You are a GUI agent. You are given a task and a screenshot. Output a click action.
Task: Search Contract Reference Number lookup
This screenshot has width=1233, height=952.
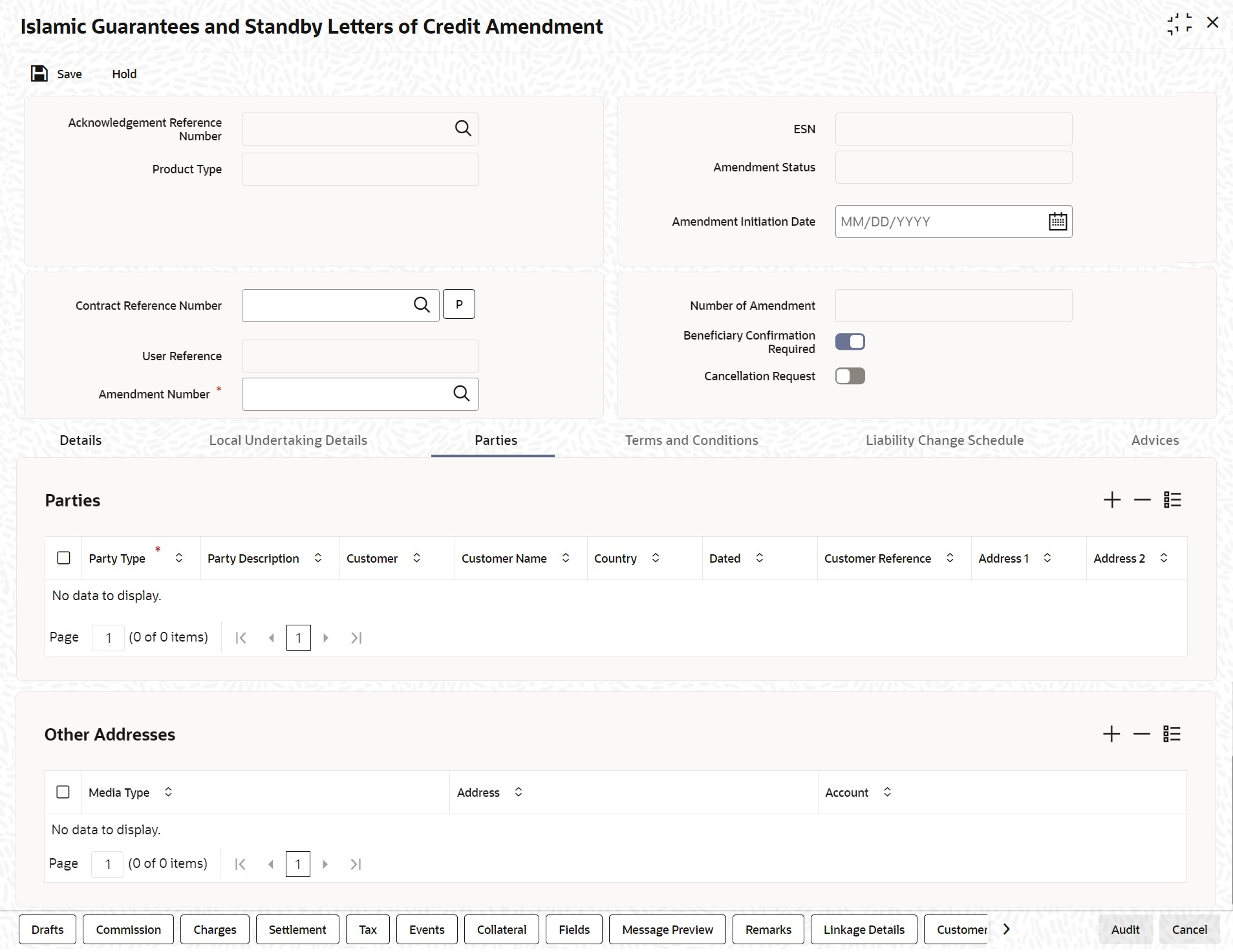pyautogui.click(x=422, y=305)
